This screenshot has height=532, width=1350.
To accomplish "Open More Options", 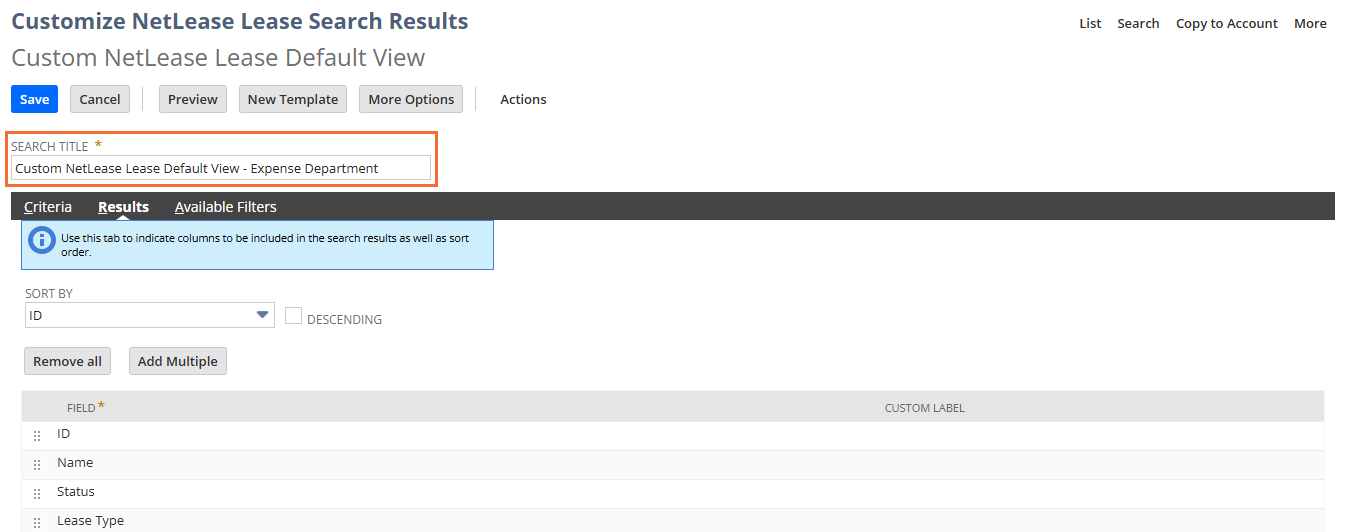I will click(411, 99).
